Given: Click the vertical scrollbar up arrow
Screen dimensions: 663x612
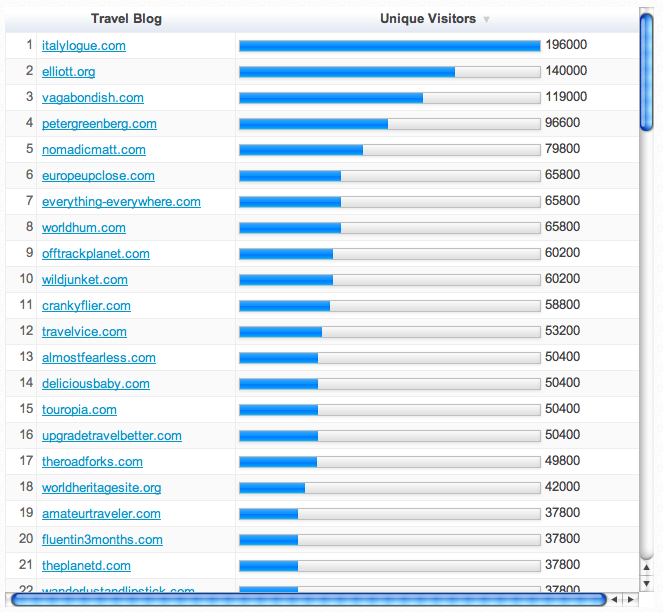Looking at the screenshot, I should tap(647, 568).
